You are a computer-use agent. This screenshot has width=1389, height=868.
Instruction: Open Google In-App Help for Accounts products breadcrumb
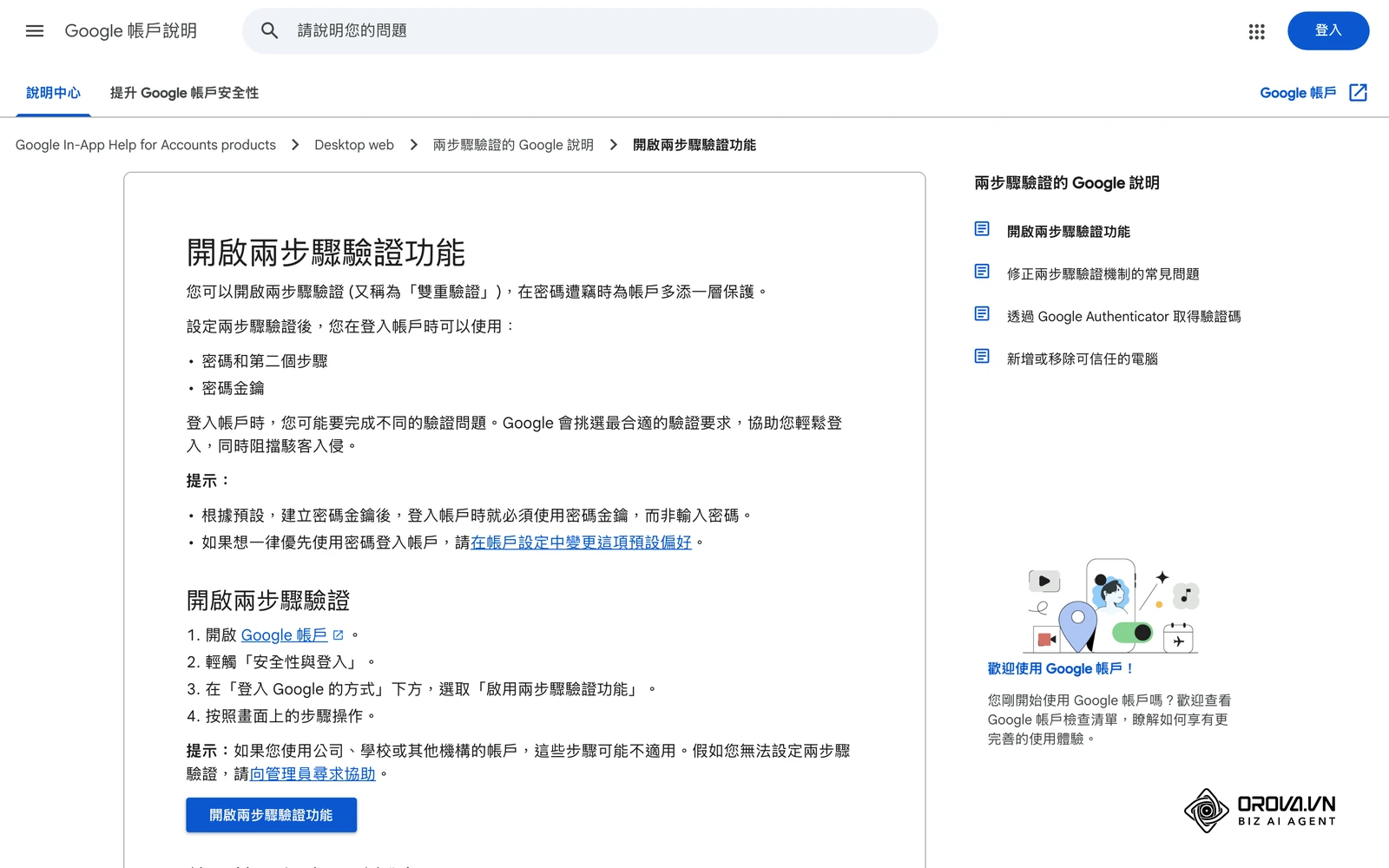(146, 145)
